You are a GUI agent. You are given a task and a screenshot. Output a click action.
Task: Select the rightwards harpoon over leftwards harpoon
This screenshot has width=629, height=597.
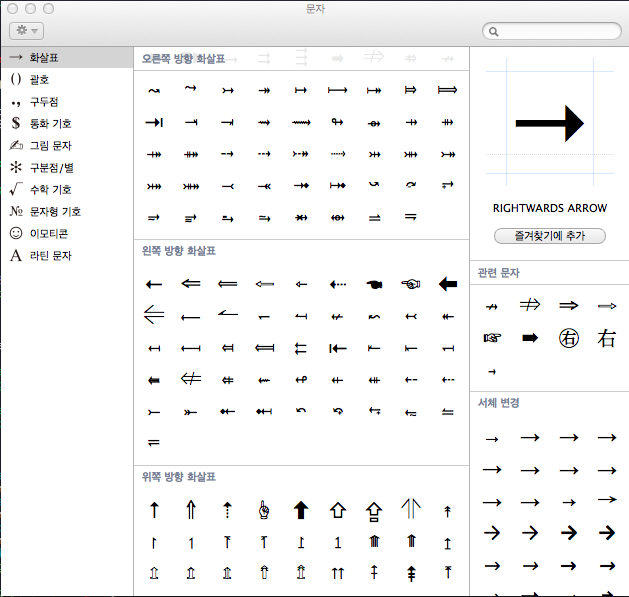point(374,218)
